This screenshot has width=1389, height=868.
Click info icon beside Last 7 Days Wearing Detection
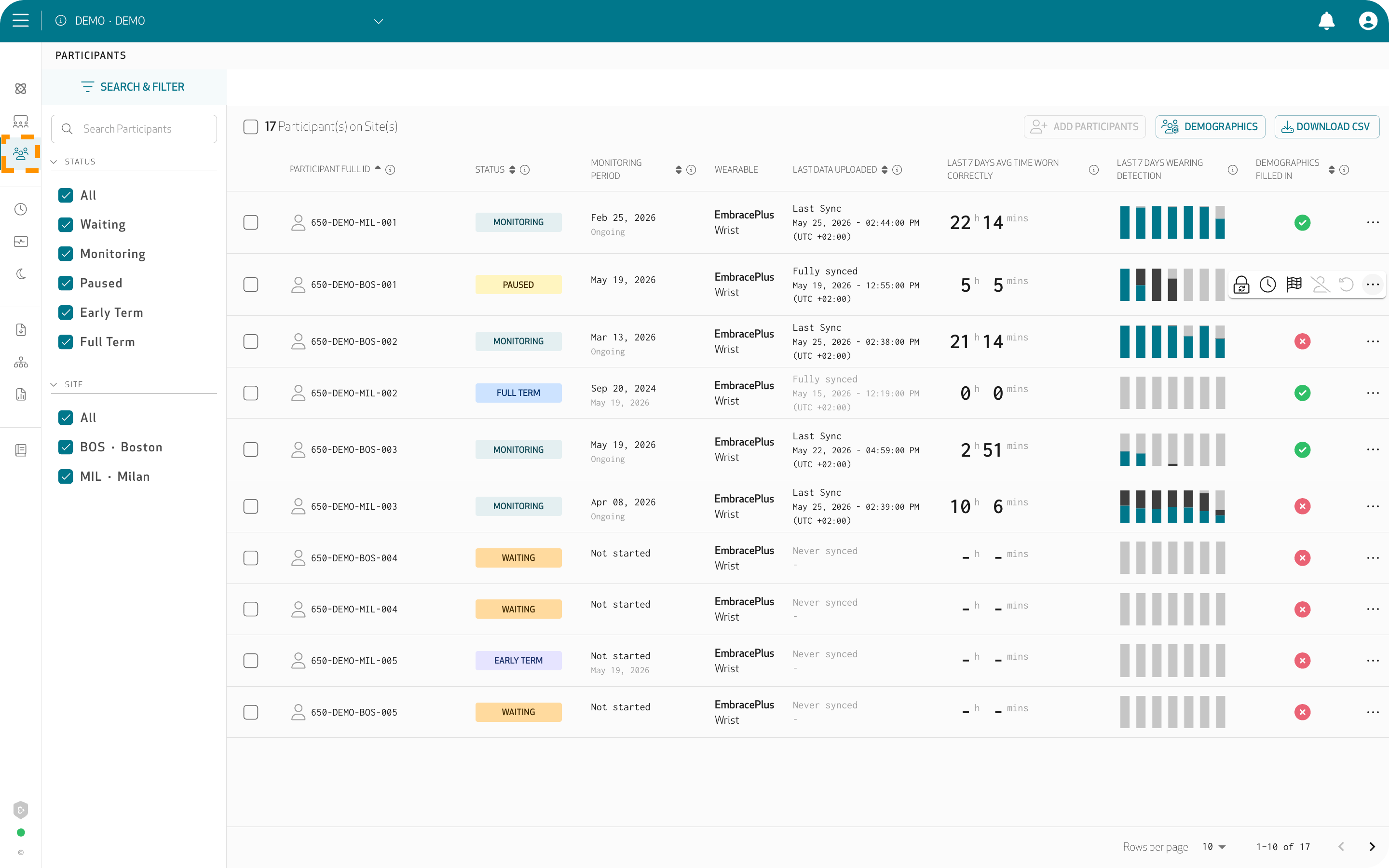[x=1232, y=169]
